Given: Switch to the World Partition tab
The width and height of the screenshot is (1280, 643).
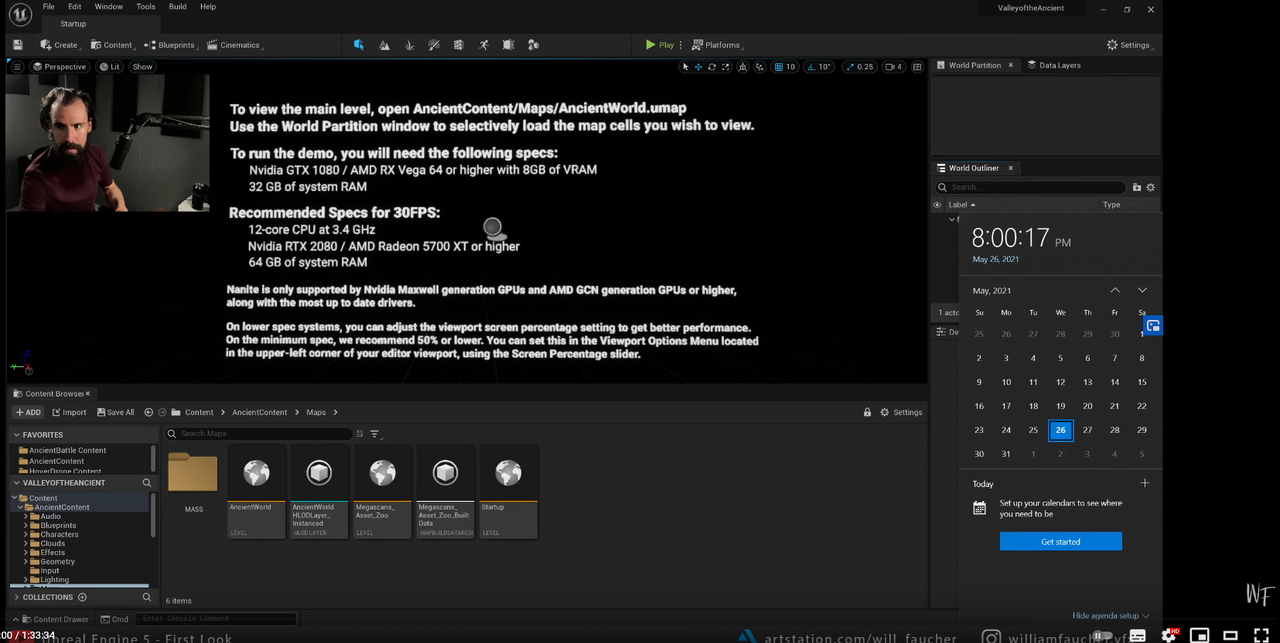Looking at the screenshot, I should [x=974, y=65].
